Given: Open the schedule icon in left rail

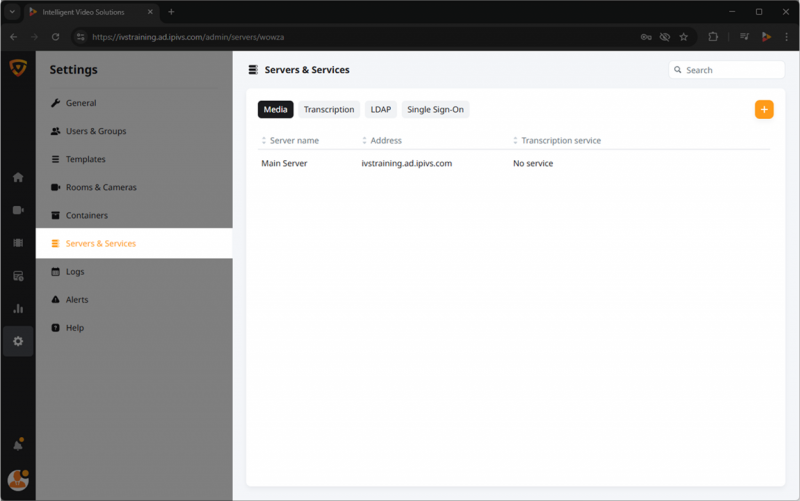Looking at the screenshot, I should [18, 276].
